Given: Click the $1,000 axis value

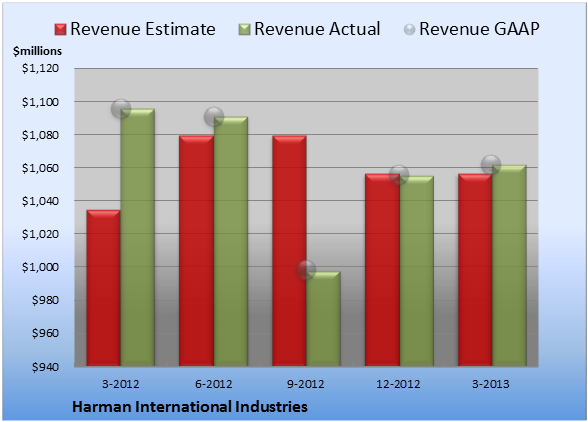Looking at the screenshot, I should 40,267.
